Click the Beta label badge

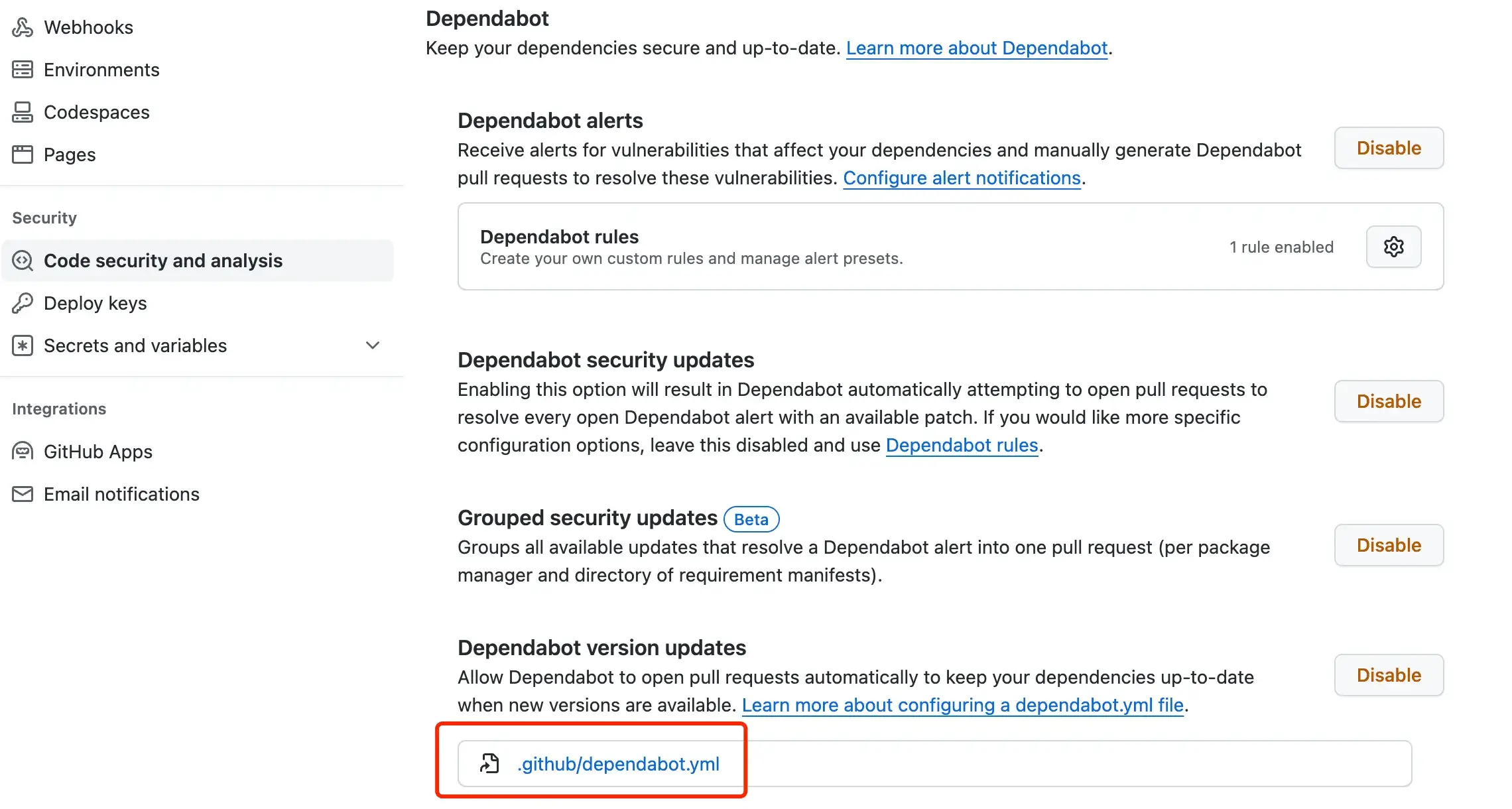751,519
